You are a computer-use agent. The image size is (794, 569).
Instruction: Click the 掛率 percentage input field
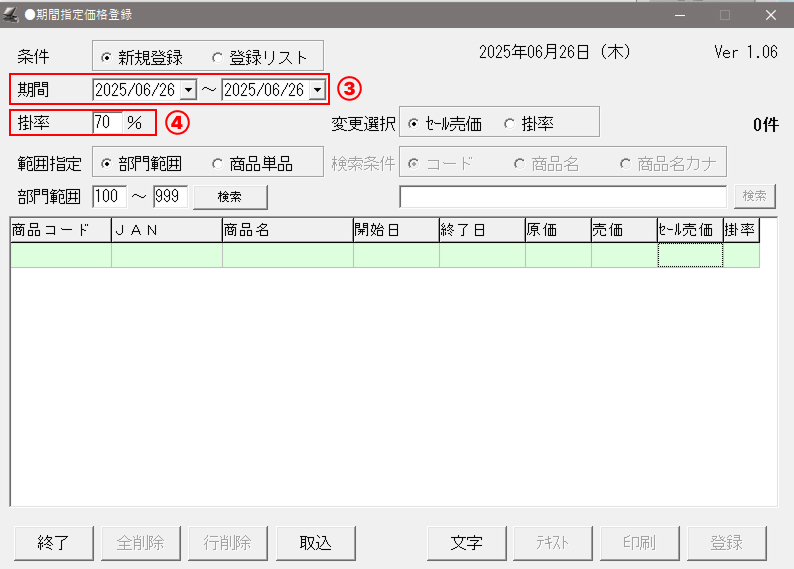pos(105,123)
